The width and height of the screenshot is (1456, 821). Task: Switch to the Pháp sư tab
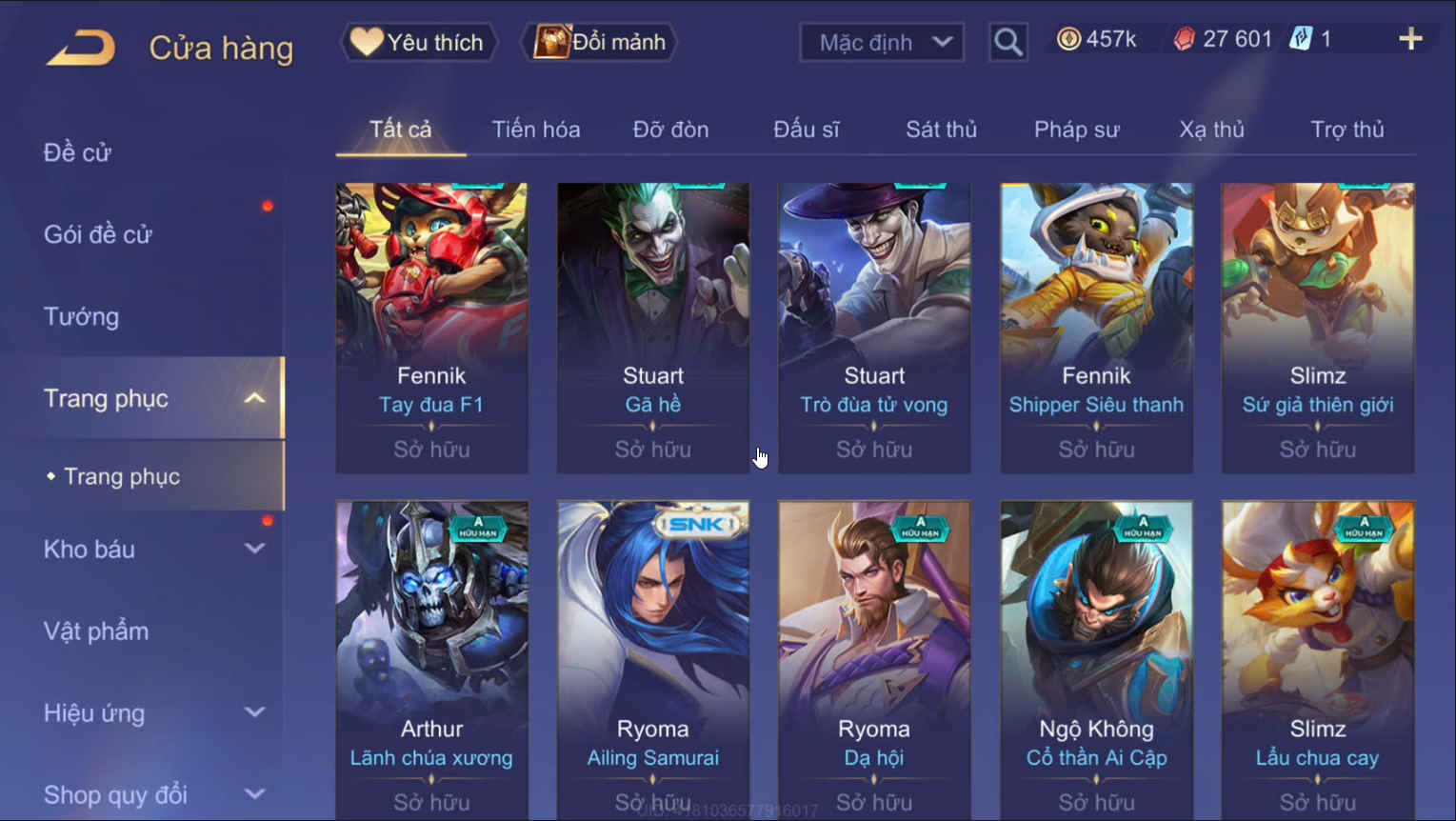1076,130
